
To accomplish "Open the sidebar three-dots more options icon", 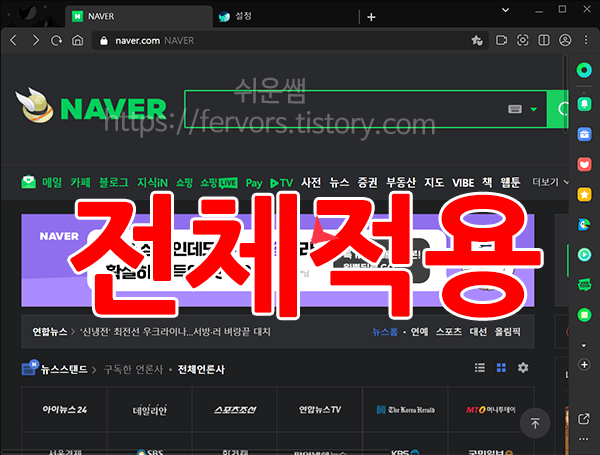I will (x=584, y=439).
